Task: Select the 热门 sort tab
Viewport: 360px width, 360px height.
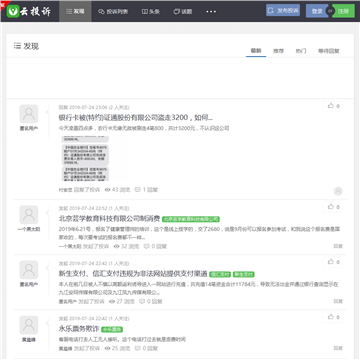Action: pos(301,51)
